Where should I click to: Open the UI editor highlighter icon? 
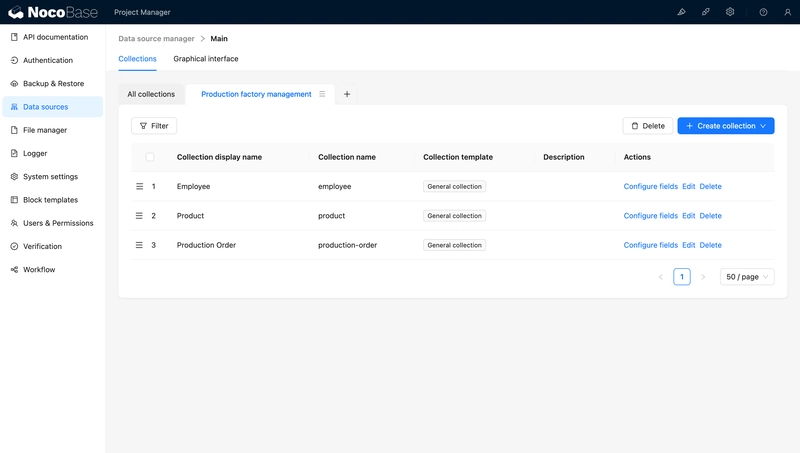coord(681,12)
